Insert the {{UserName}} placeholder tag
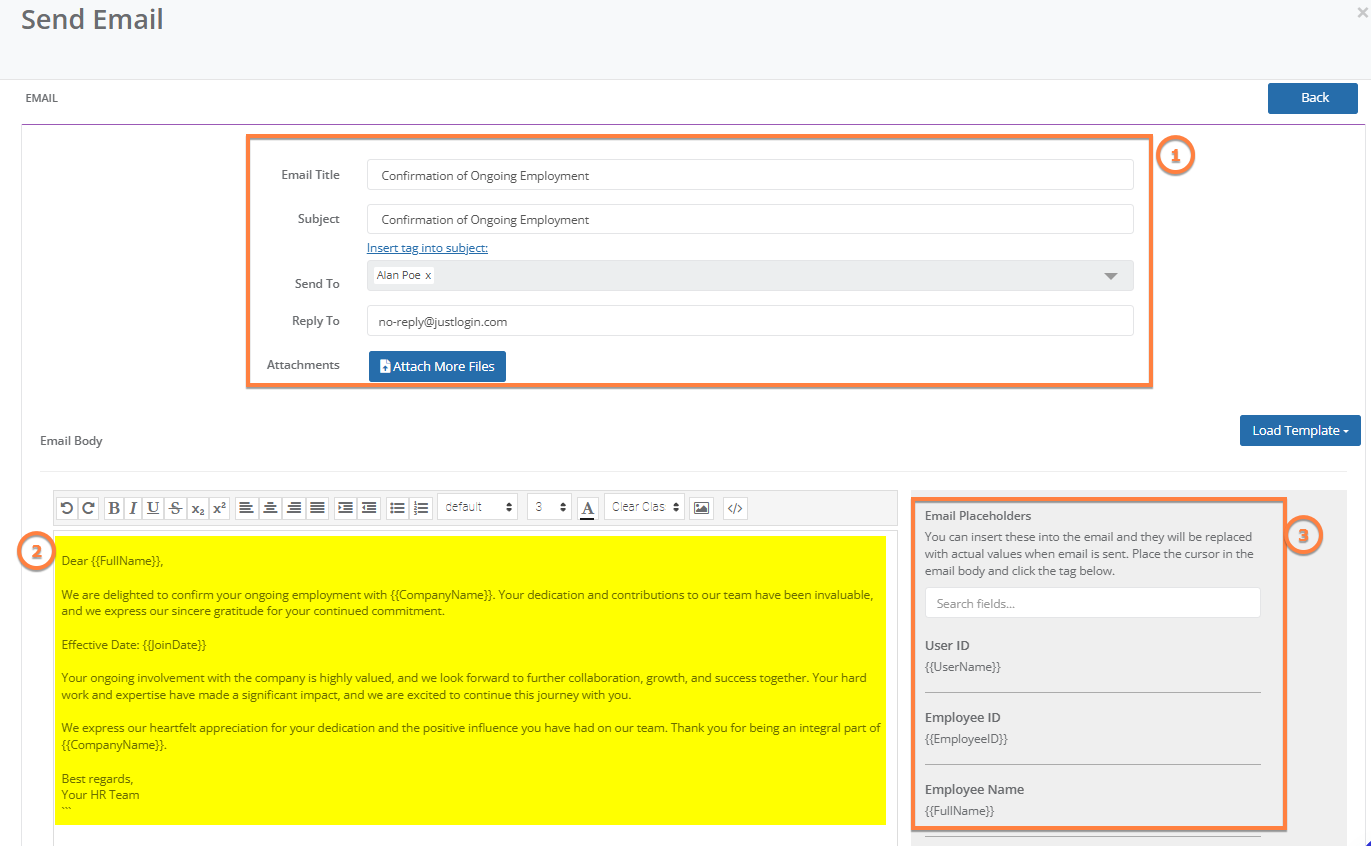Screen dimensions: 1371x846 click(x=963, y=667)
